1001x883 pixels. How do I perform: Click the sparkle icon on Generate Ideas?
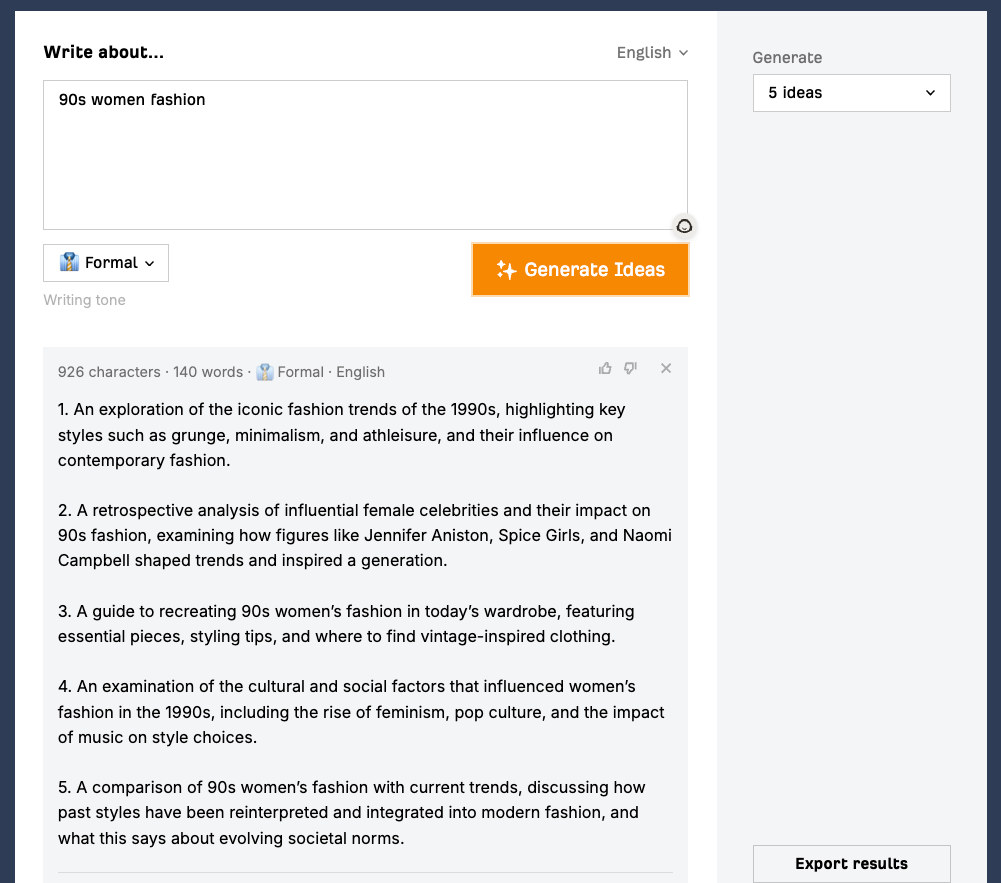click(506, 270)
